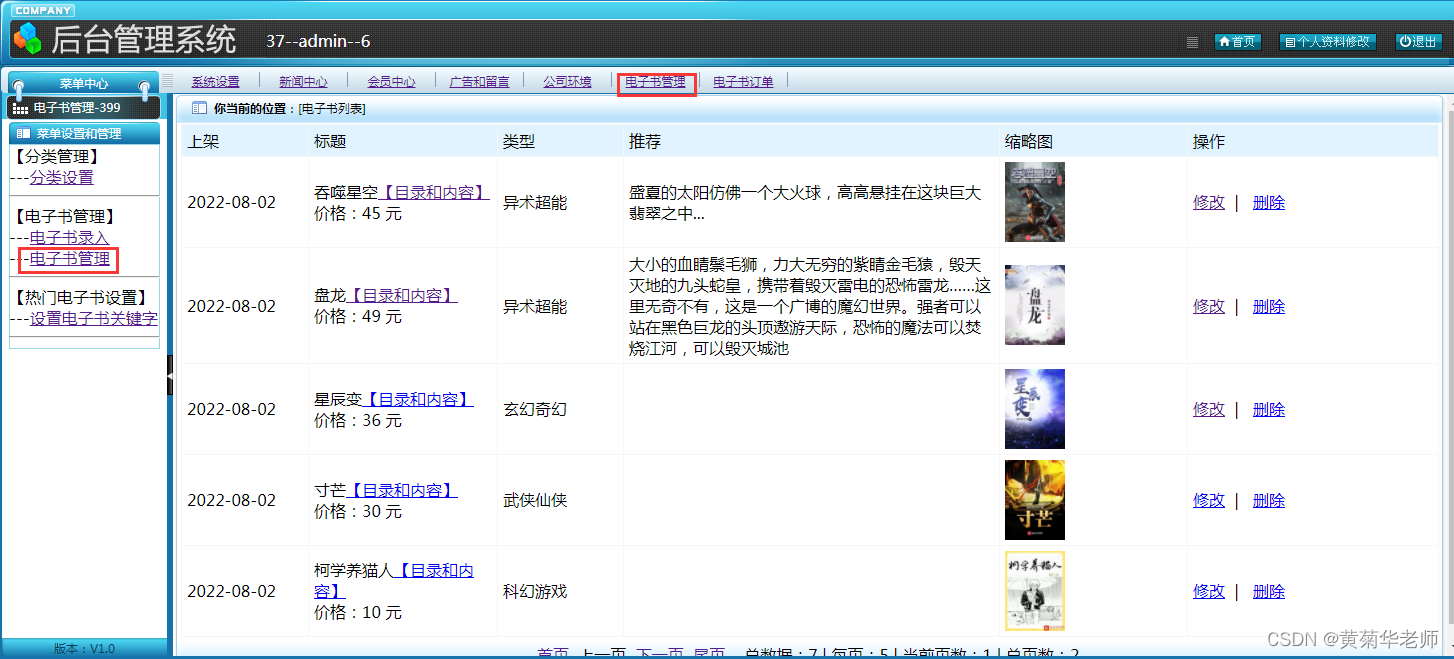Click 价格：45 元 text

pyautogui.click(x=358, y=213)
